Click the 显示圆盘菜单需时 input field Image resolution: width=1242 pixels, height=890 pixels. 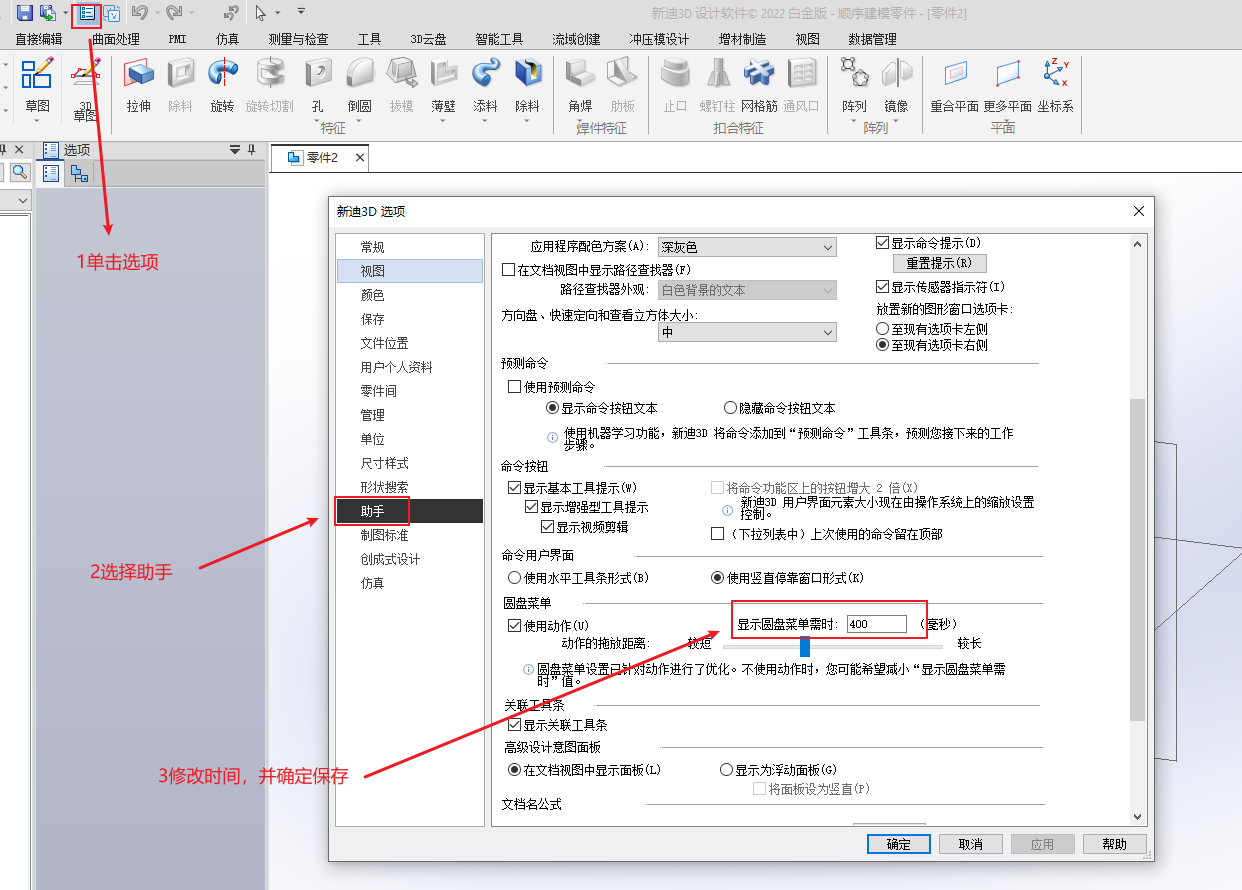pos(876,624)
